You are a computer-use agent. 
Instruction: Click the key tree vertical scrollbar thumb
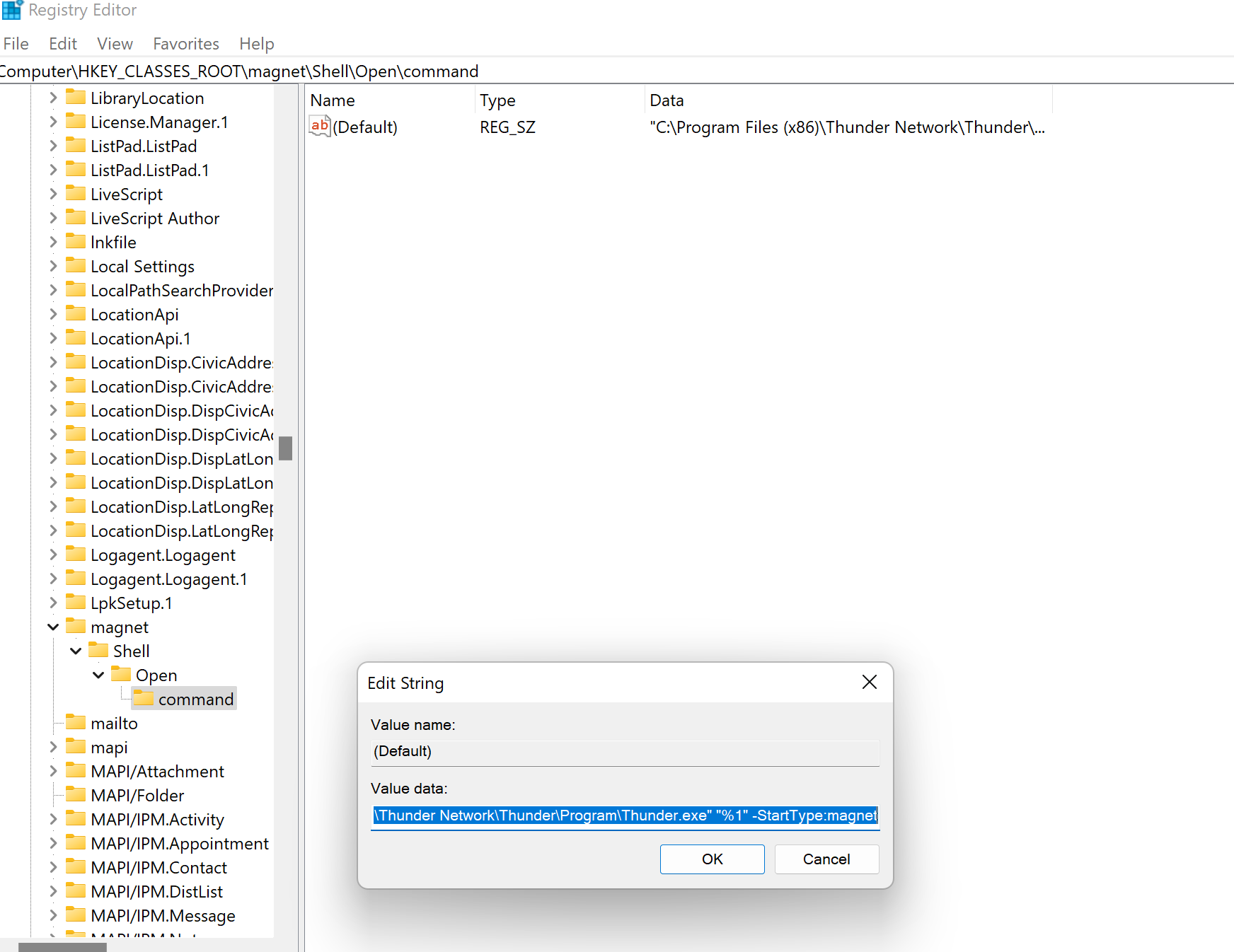point(286,448)
